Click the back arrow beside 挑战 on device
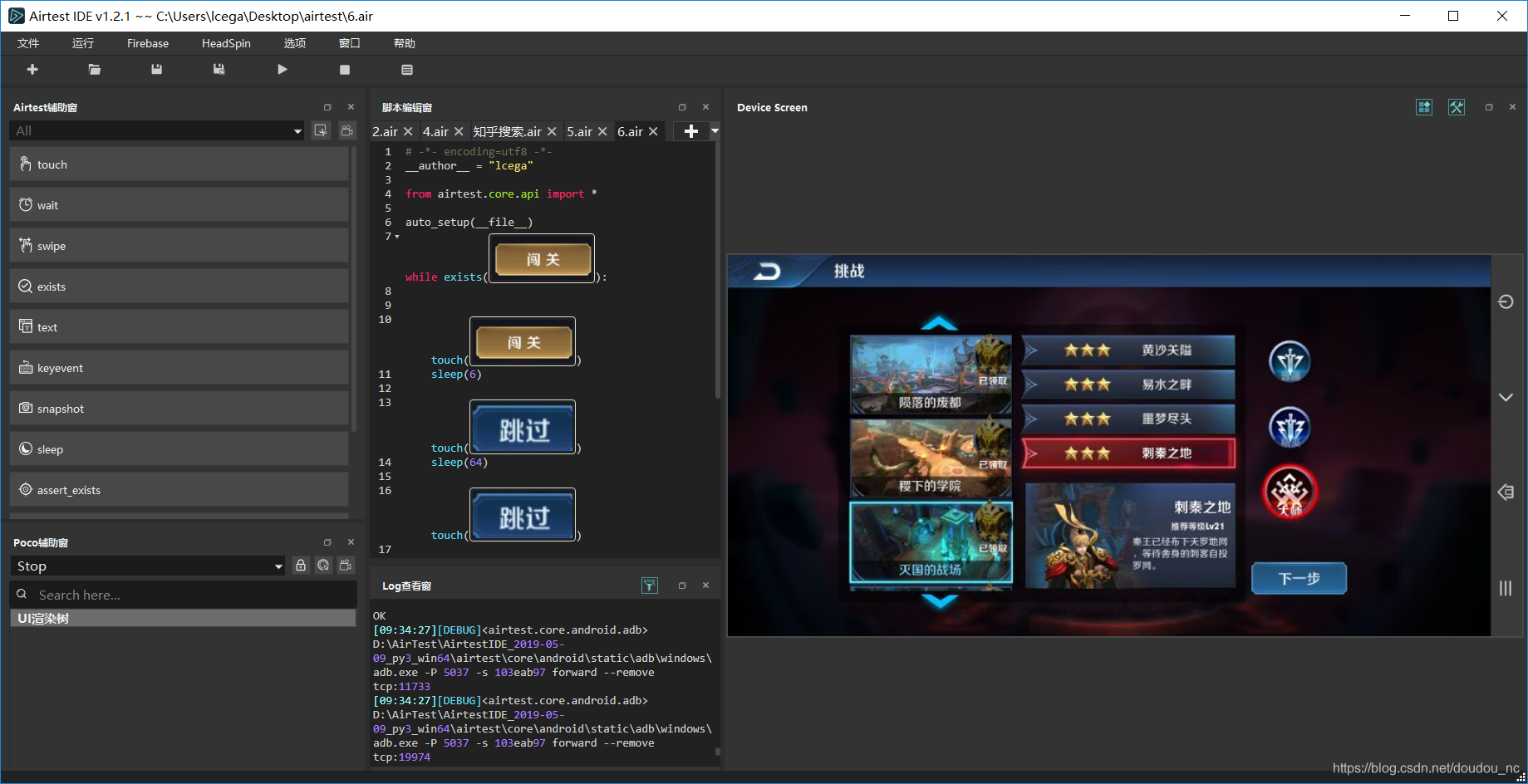Viewport: 1528px width, 784px height. tap(767, 272)
